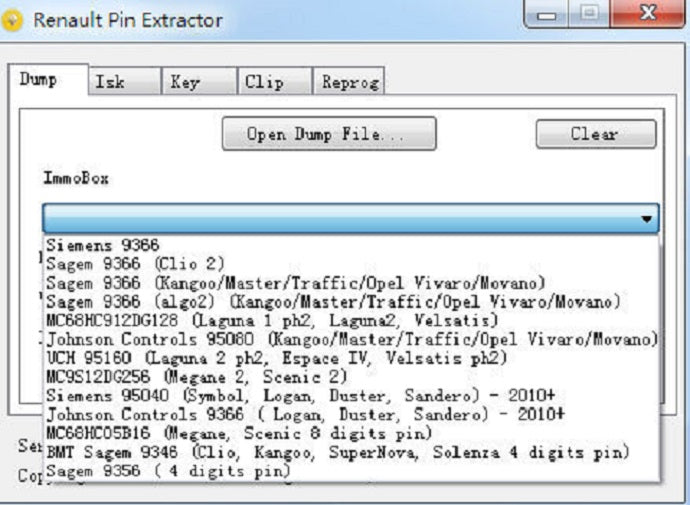Choose Siemens 9366 from the list
Image resolution: width=690 pixels, height=505 pixels.
tap(103, 245)
